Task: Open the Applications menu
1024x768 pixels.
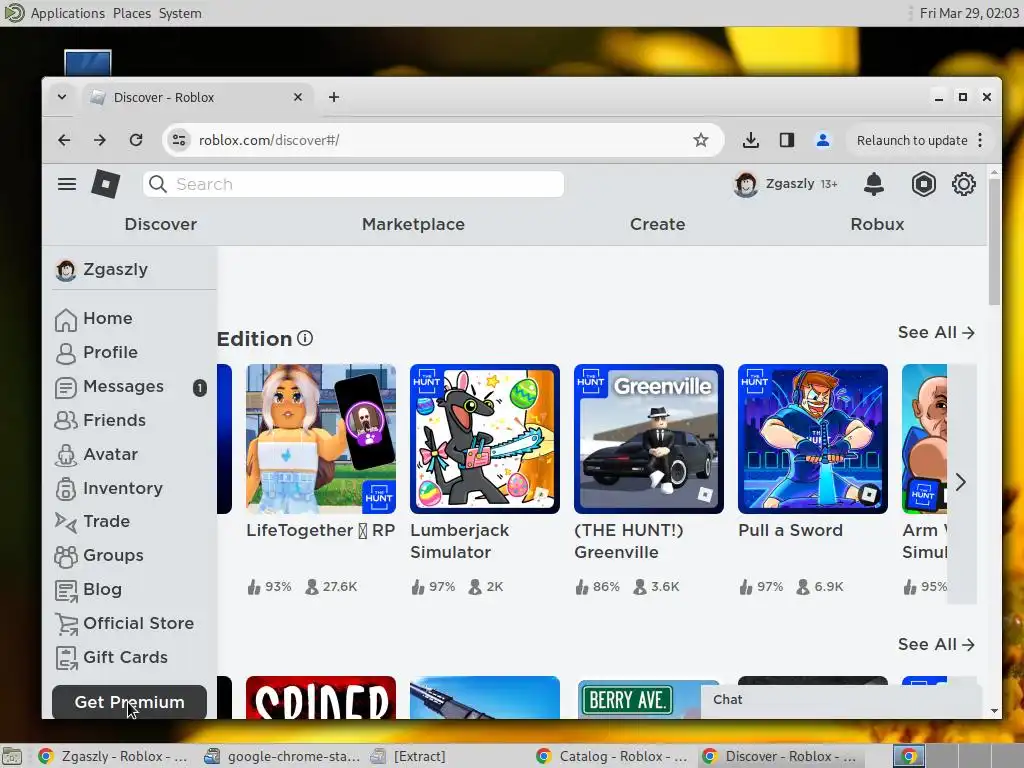Action: [x=67, y=13]
